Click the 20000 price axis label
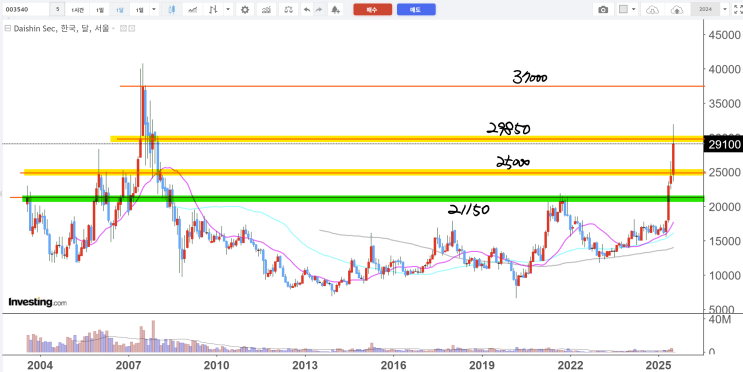The width and height of the screenshot is (743, 372). click(725, 207)
